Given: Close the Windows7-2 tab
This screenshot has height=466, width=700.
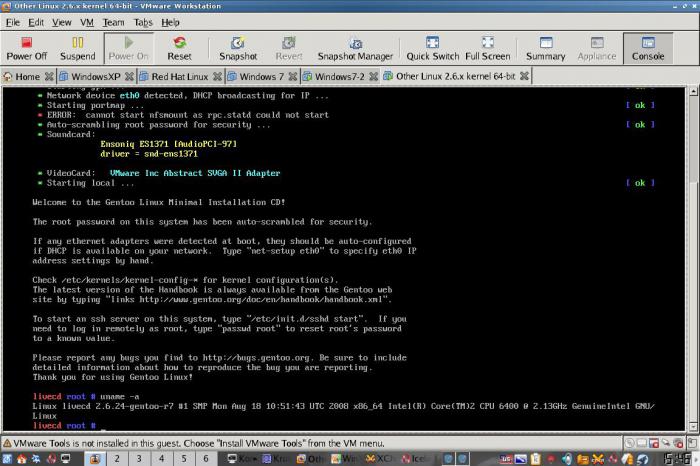Looking at the screenshot, I should click(x=374, y=77).
